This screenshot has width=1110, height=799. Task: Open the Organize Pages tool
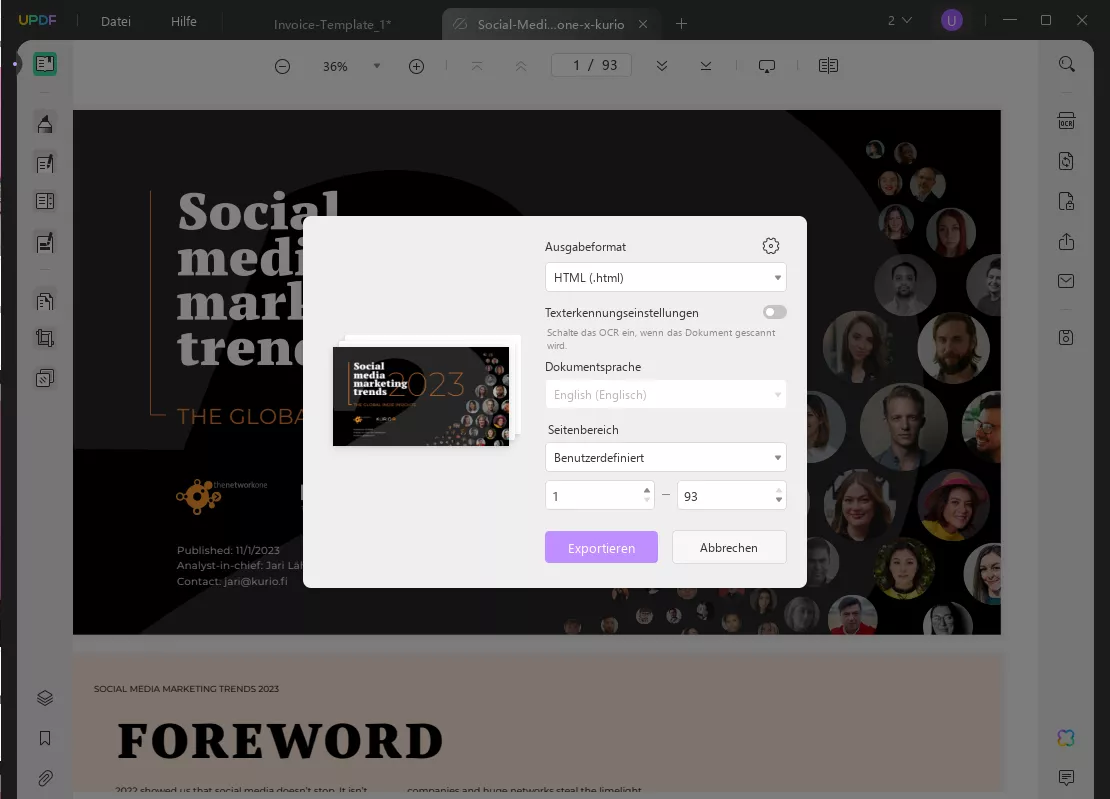[x=45, y=301]
